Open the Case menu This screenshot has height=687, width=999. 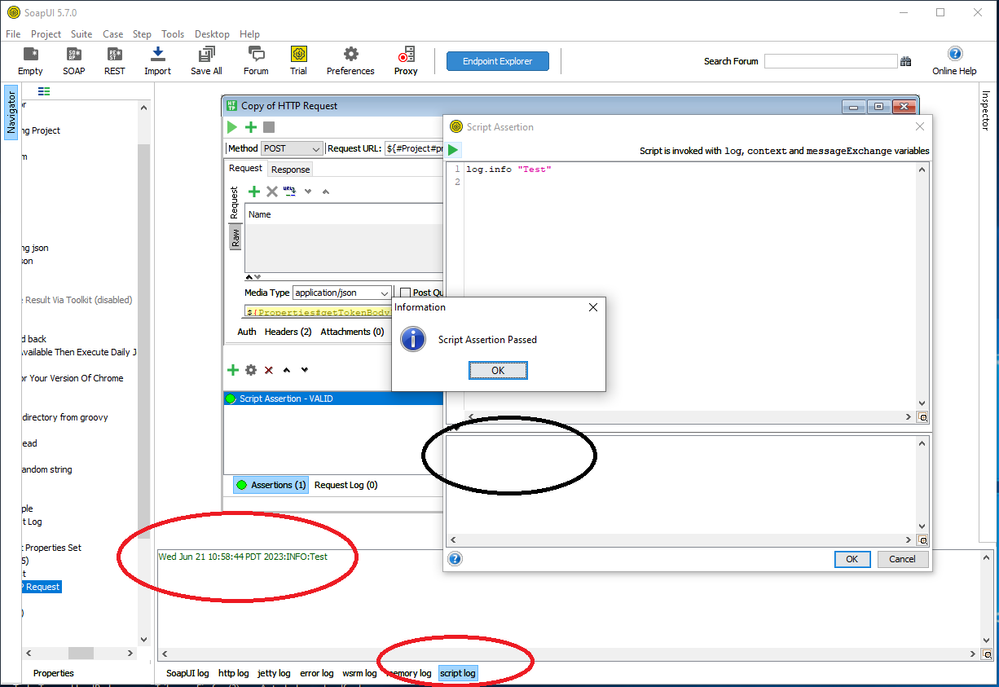click(x=113, y=34)
